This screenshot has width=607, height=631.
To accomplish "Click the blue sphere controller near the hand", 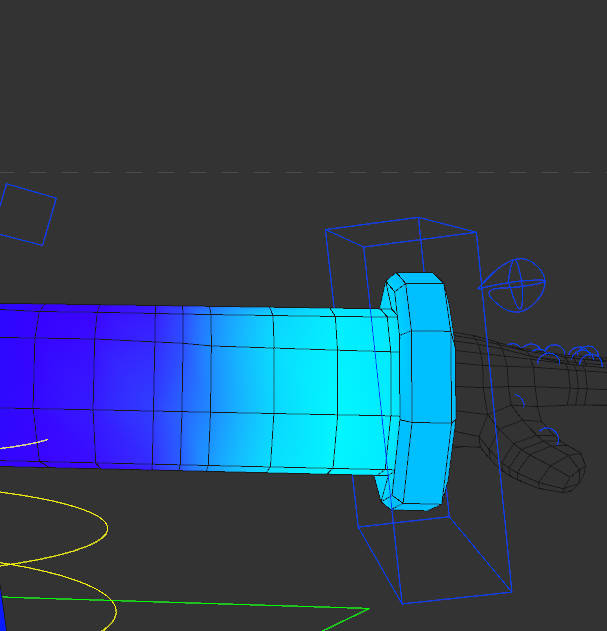I will coord(514,284).
